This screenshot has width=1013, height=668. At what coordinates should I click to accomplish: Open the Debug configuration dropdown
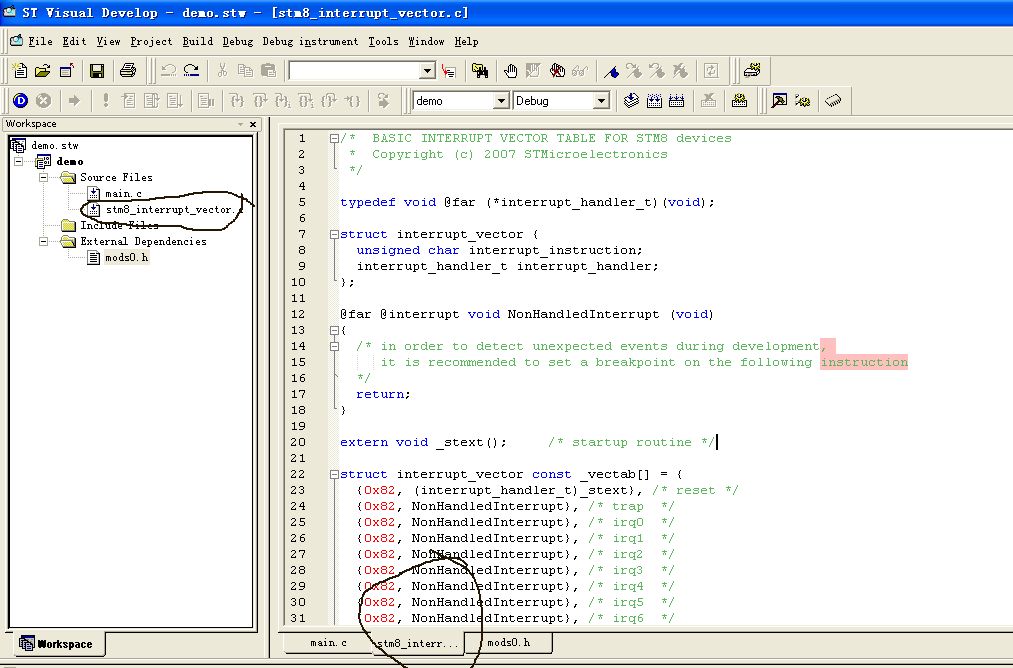[601, 101]
